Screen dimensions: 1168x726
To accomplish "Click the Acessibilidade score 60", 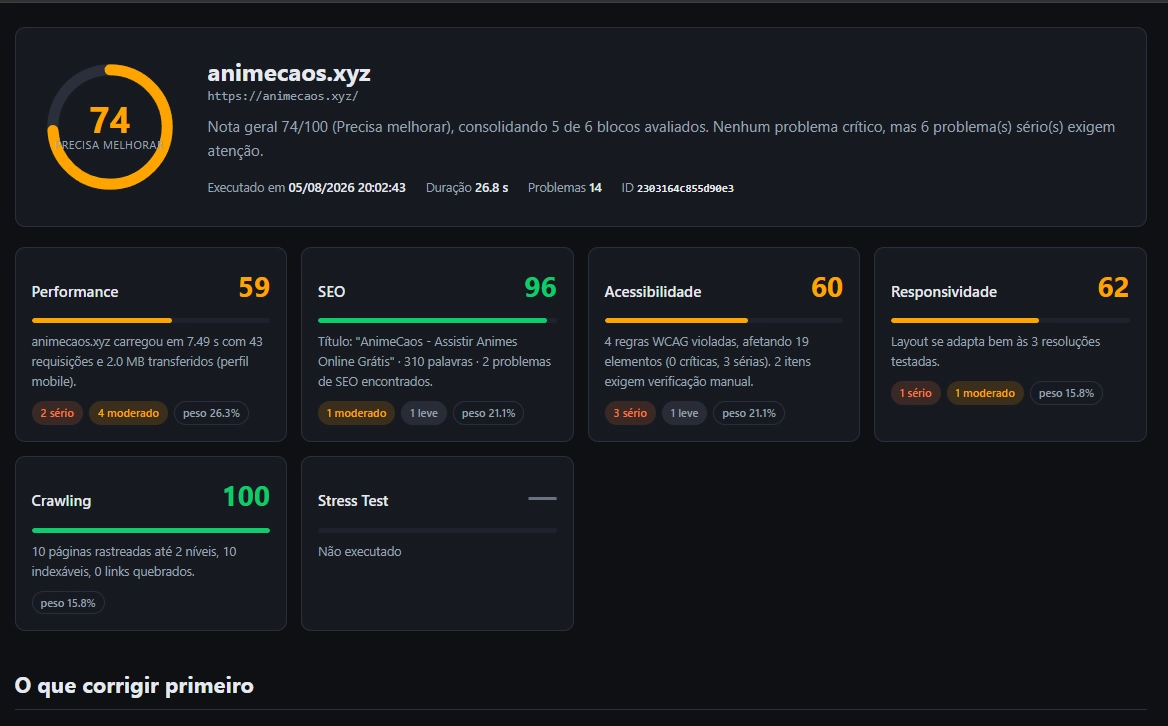I will (x=827, y=287).
